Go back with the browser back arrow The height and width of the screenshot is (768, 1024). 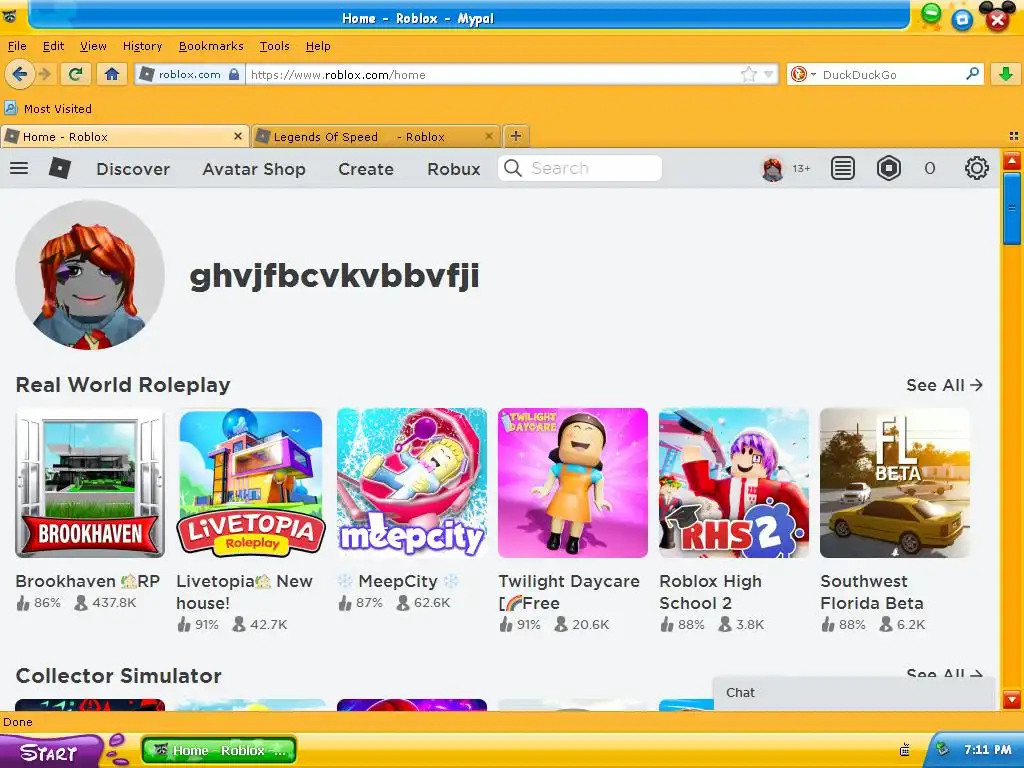(20, 74)
